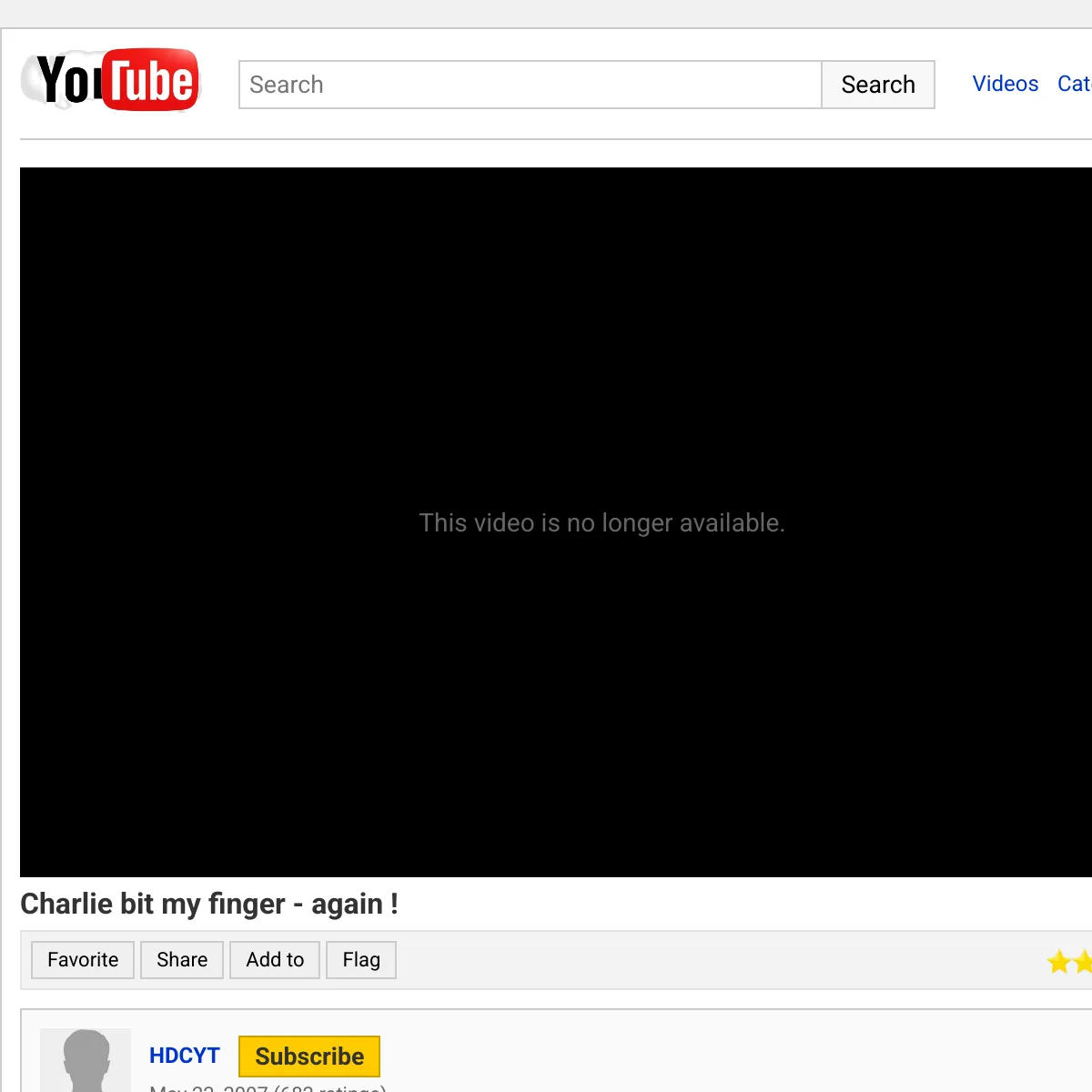Flag this video
The image size is (1092, 1092).
pyautogui.click(x=361, y=960)
